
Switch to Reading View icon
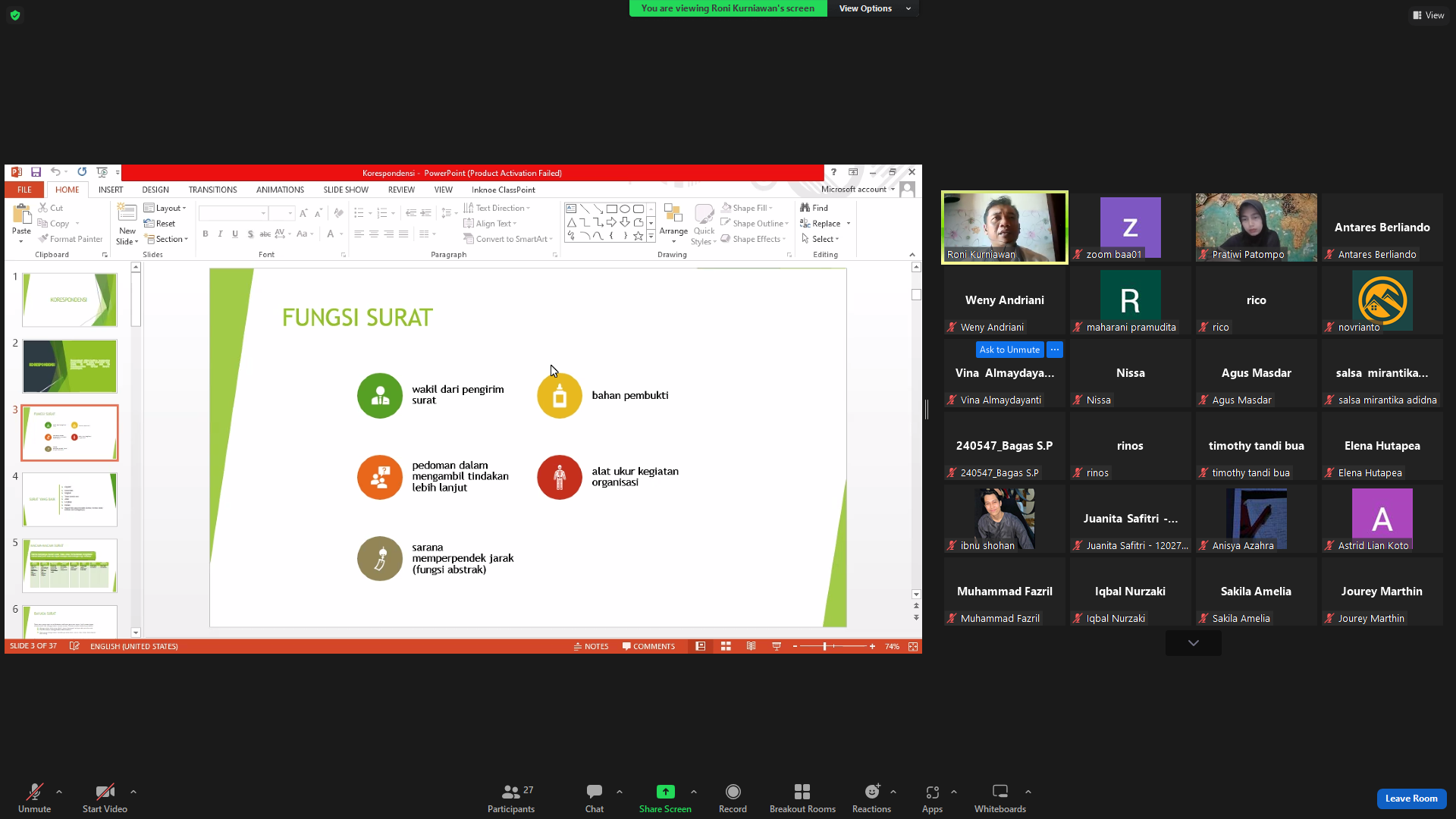point(751,646)
